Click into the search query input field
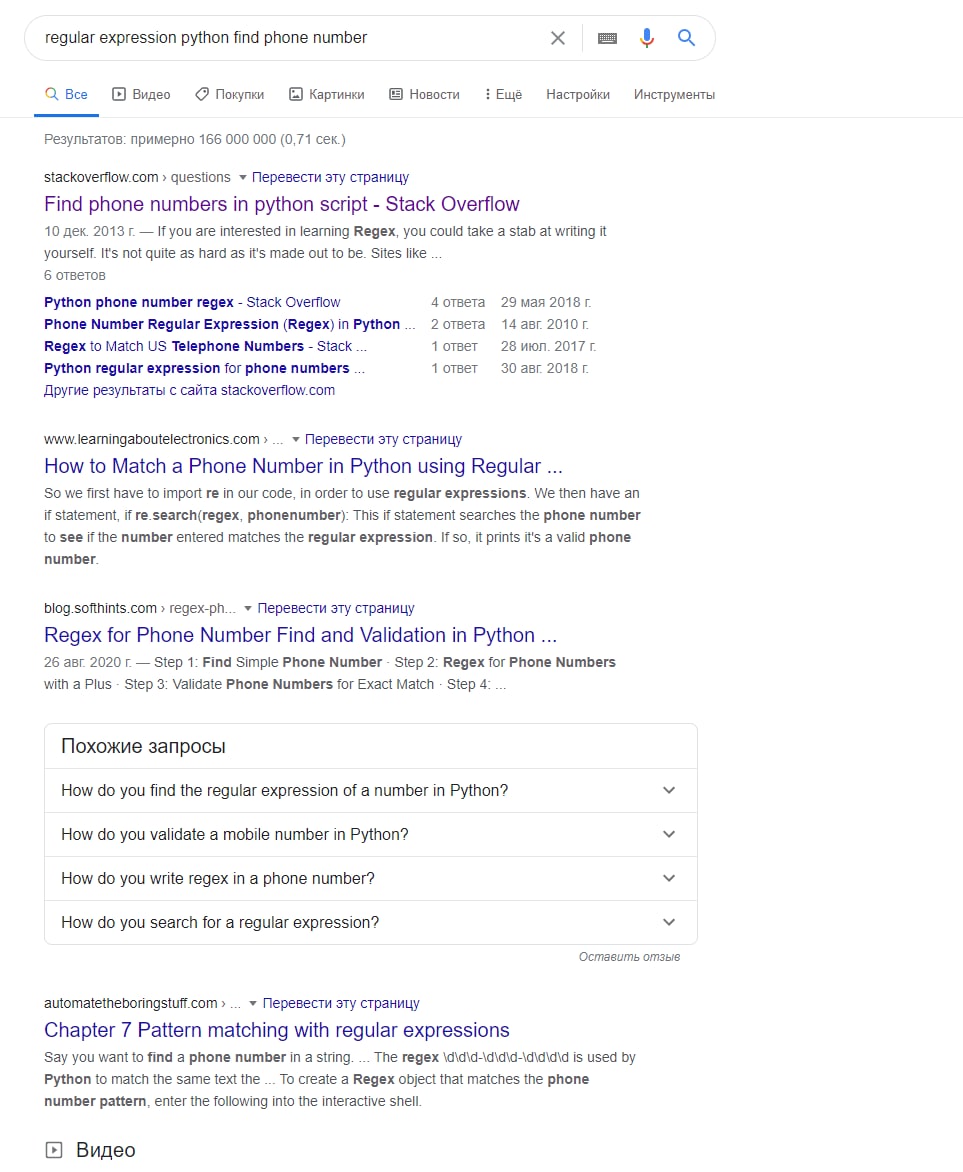Image resolution: width=963 pixels, height=1172 pixels. tap(292, 37)
